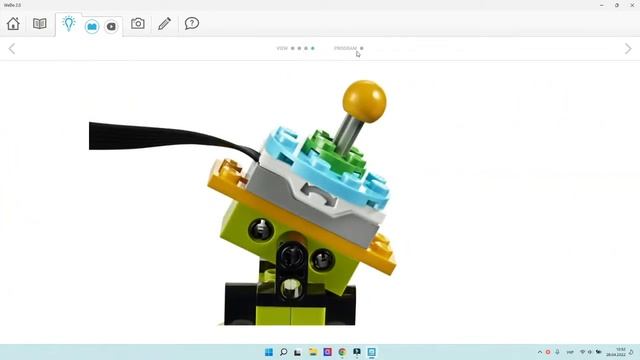
Task: Open the taskbar clock and date
Action: [616, 352]
